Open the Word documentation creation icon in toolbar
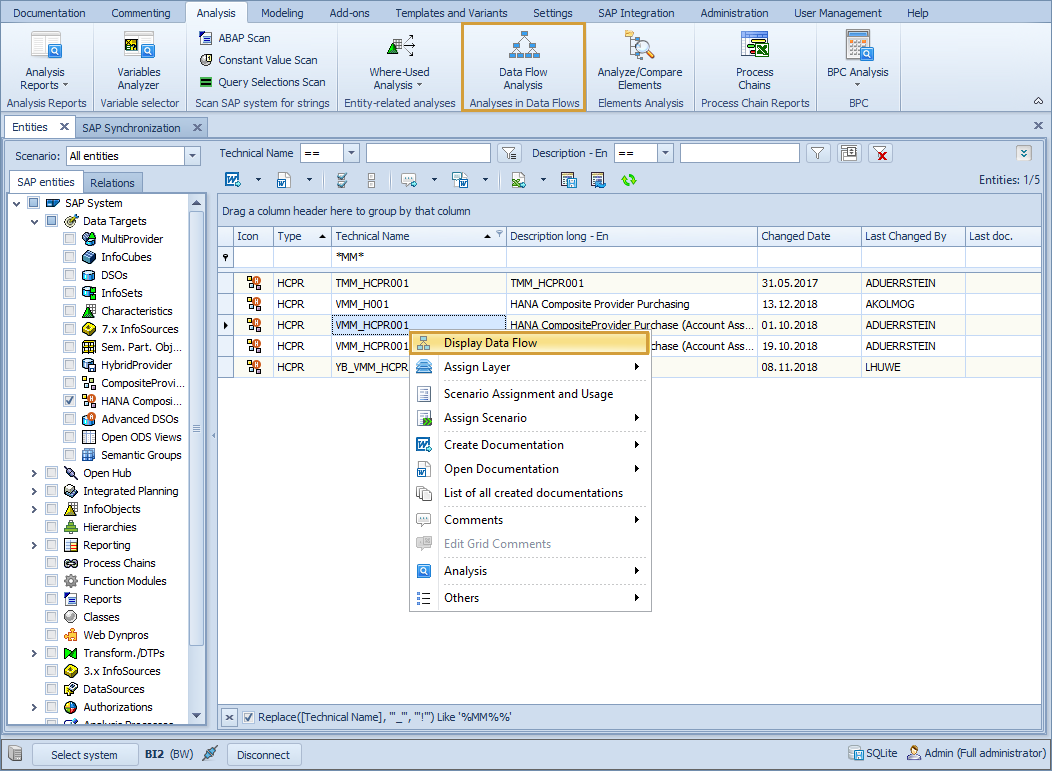The width and height of the screenshot is (1052, 771). click(235, 180)
